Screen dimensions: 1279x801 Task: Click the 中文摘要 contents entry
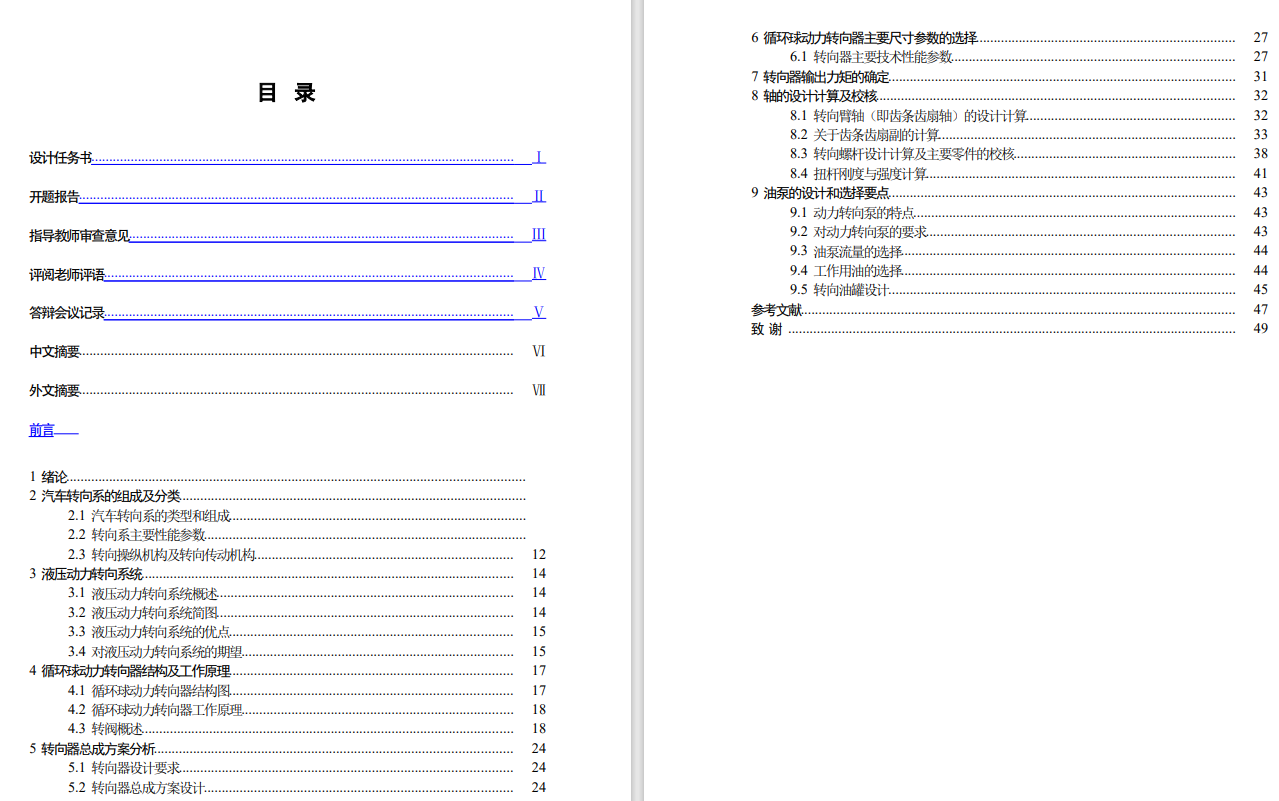coord(287,352)
